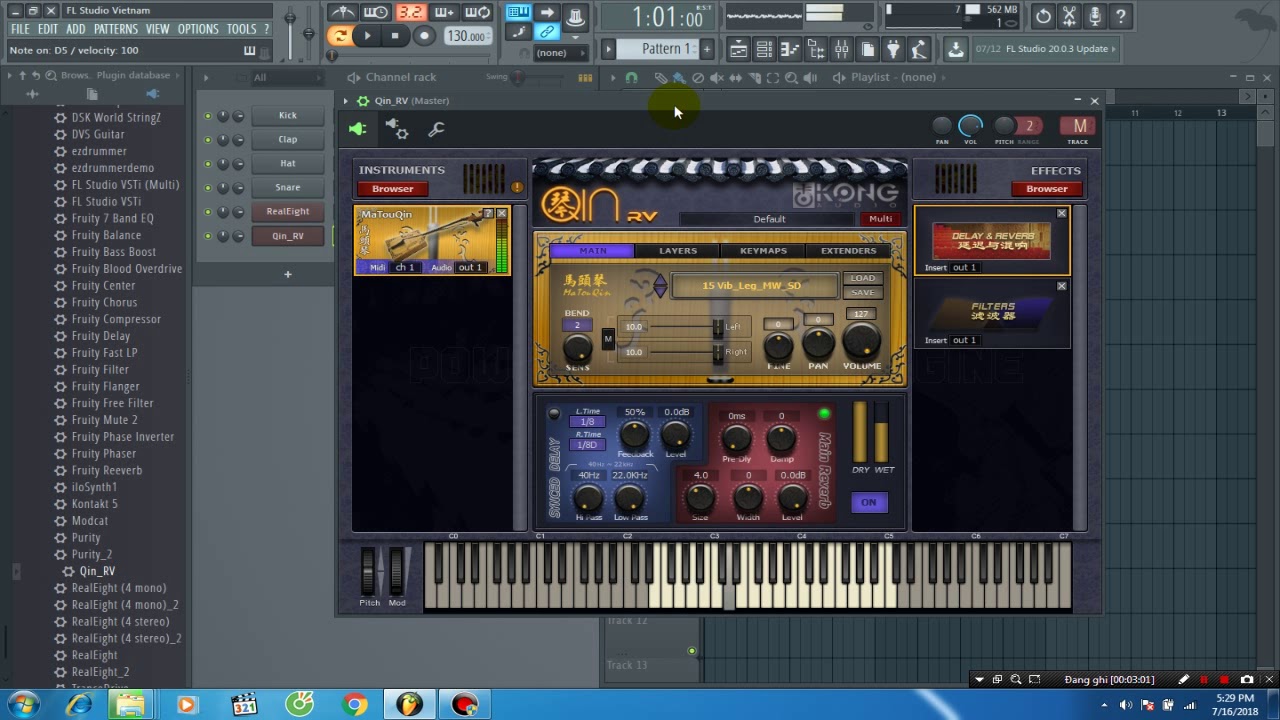Arm recording with the record button

(x=424, y=36)
